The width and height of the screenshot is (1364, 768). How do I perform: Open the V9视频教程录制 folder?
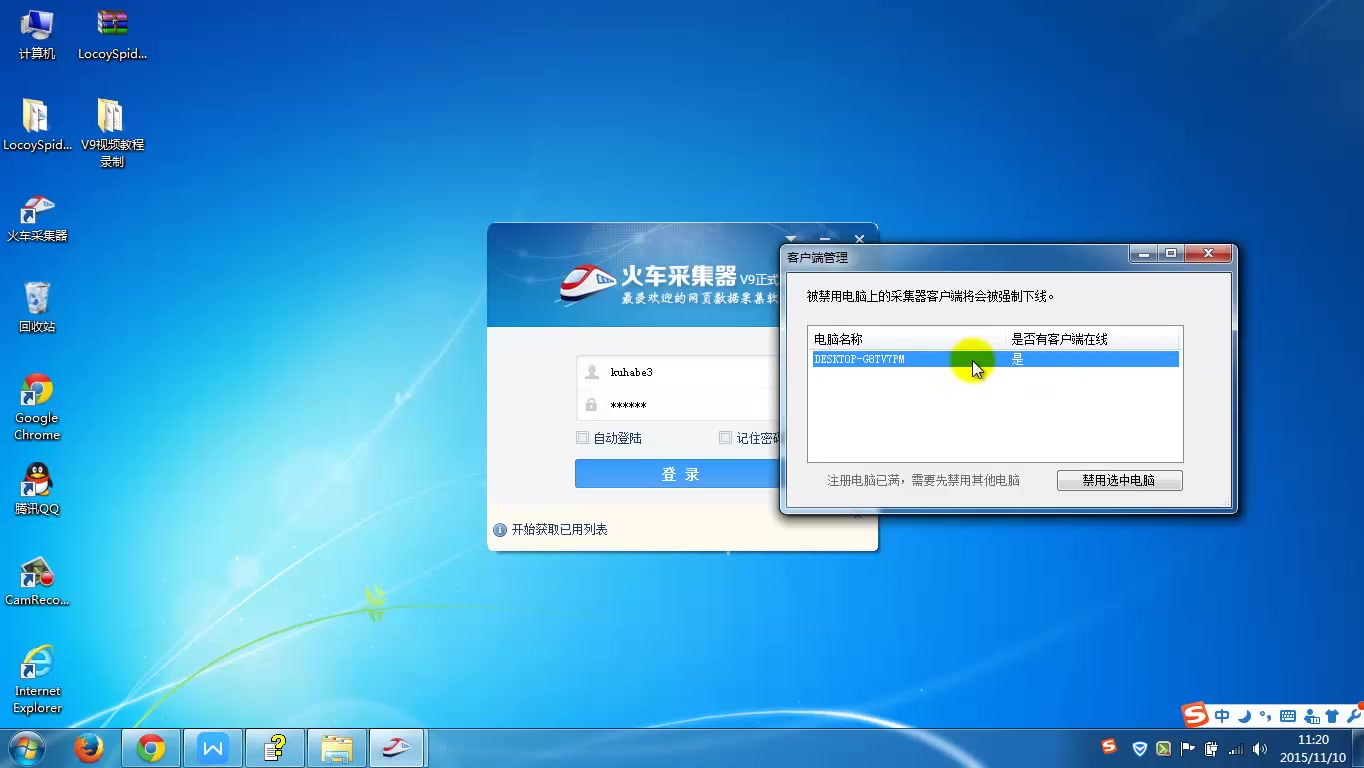tap(112, 132)
